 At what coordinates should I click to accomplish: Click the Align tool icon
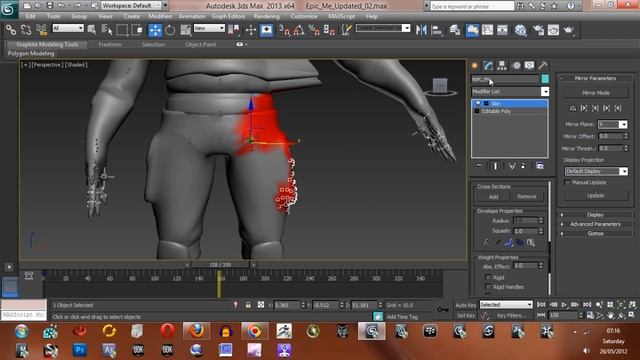pyautogui.click(x=436, y=30)
